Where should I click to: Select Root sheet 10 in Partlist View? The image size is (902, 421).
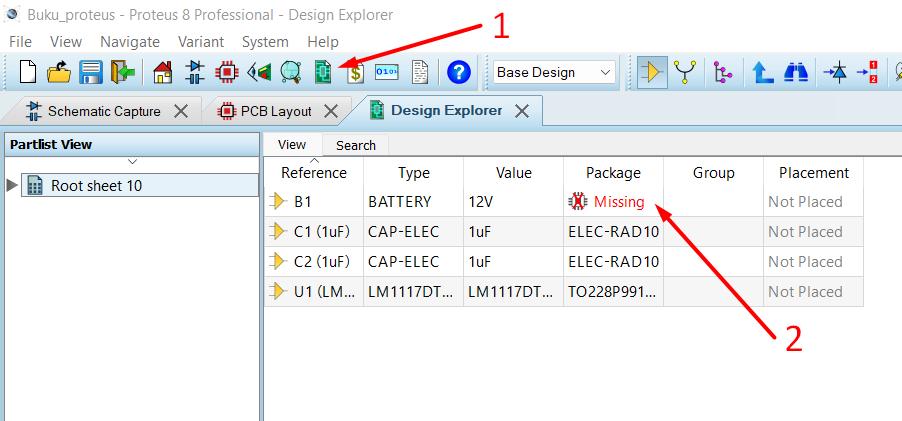click(x=140, y=186)
